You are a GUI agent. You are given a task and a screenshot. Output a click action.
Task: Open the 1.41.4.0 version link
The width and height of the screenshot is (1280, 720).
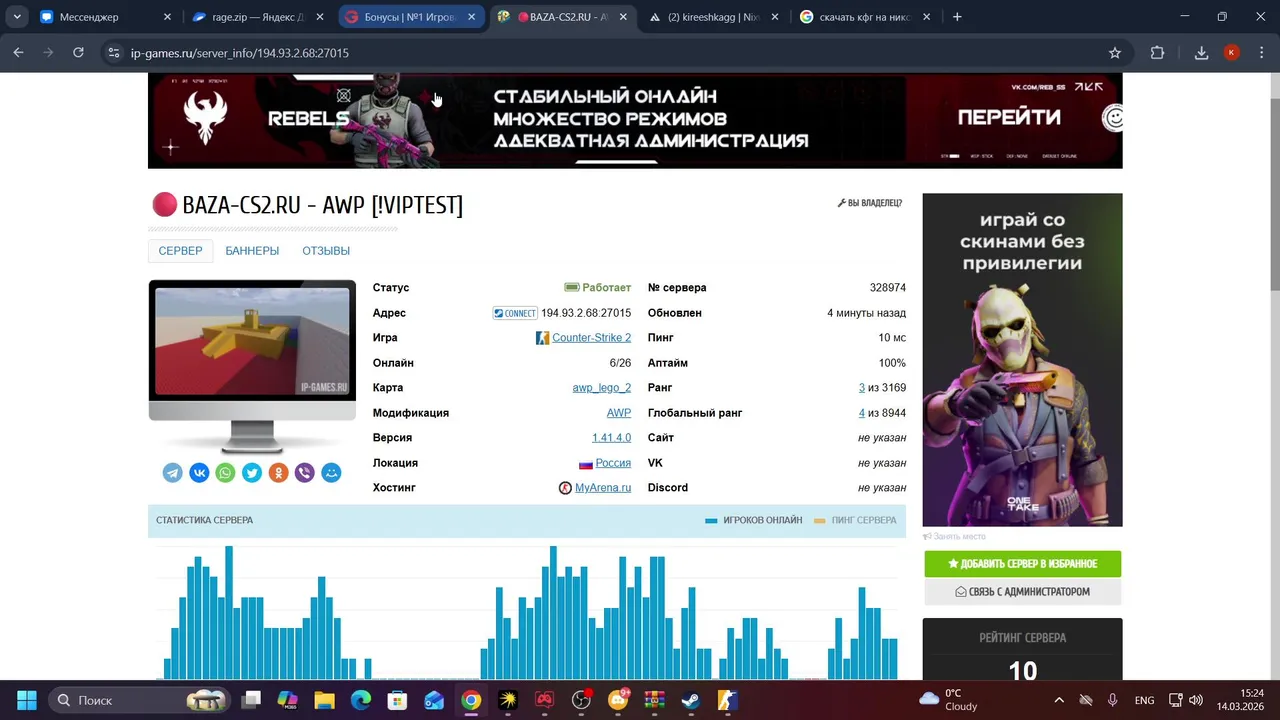tap(611, 438)
